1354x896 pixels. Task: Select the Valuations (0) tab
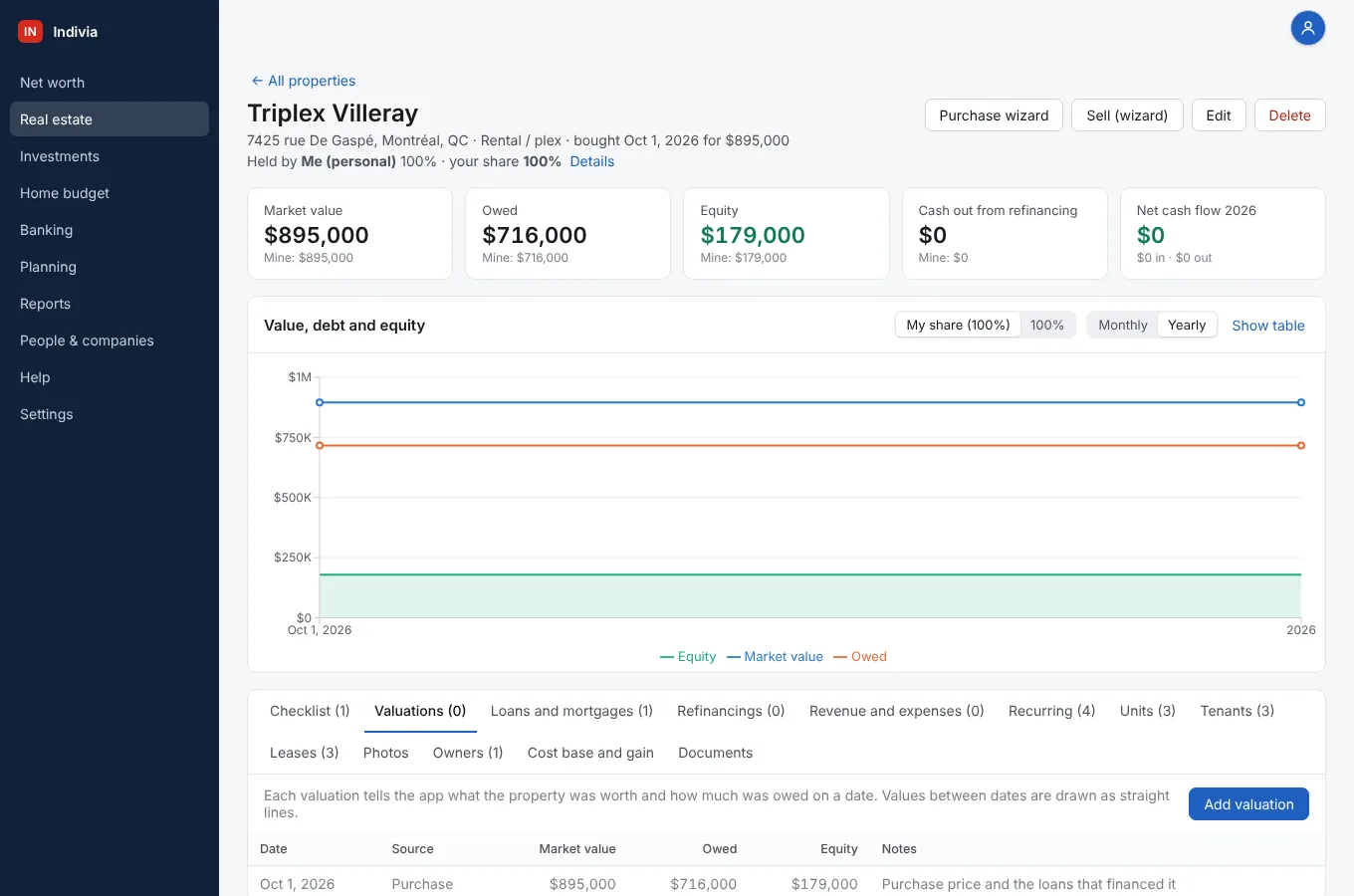420,711
